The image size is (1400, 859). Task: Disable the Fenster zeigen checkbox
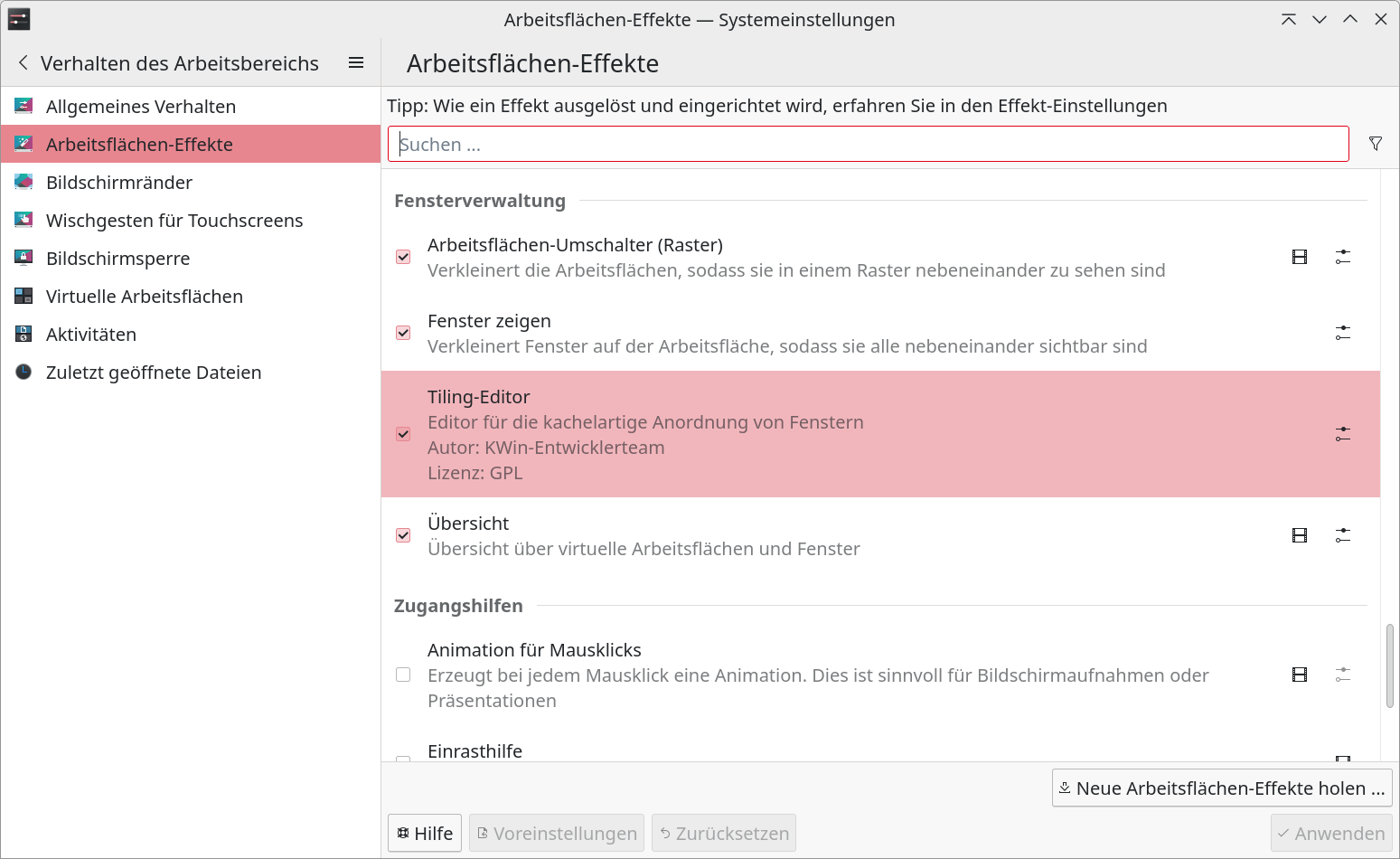coord(403,334)
